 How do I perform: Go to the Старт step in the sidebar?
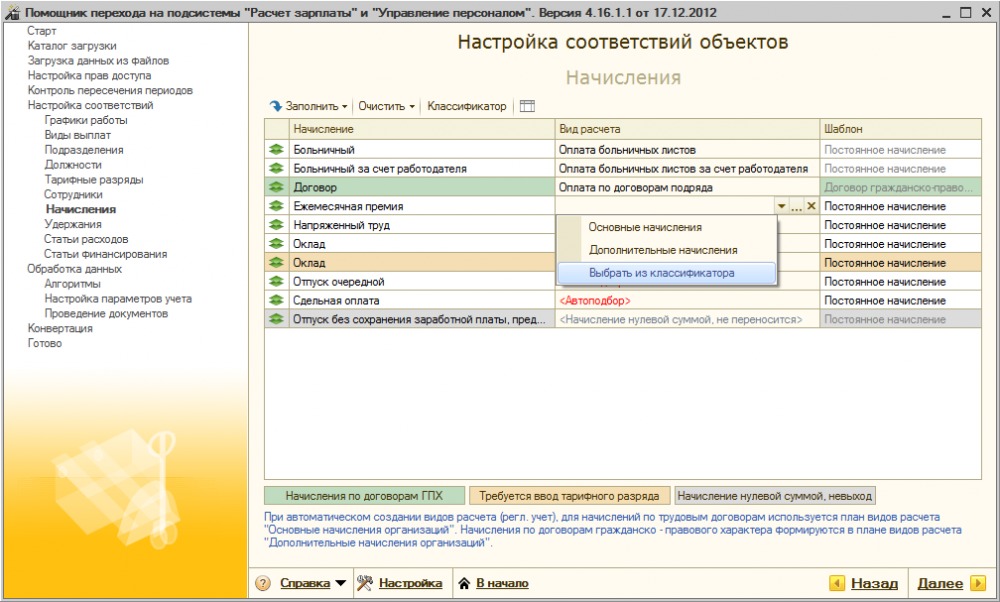[41, 31]
